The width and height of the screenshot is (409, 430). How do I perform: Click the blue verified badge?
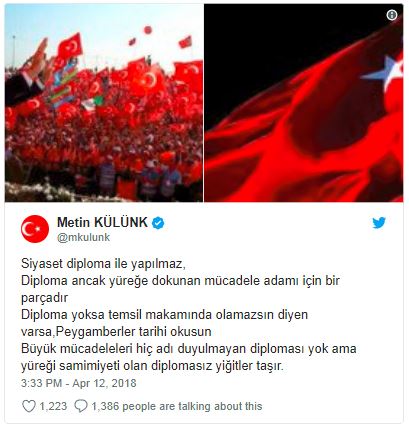[158, 223]
